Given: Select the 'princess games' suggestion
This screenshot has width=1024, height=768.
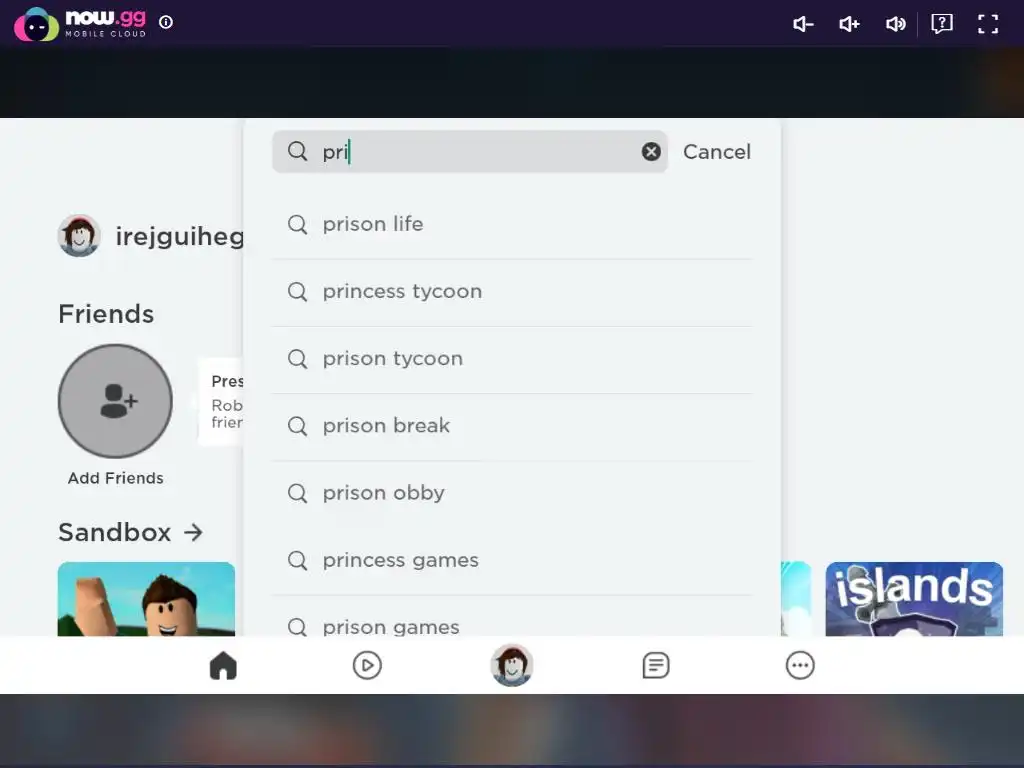Looking at the screenshot, I should point(512,560).
